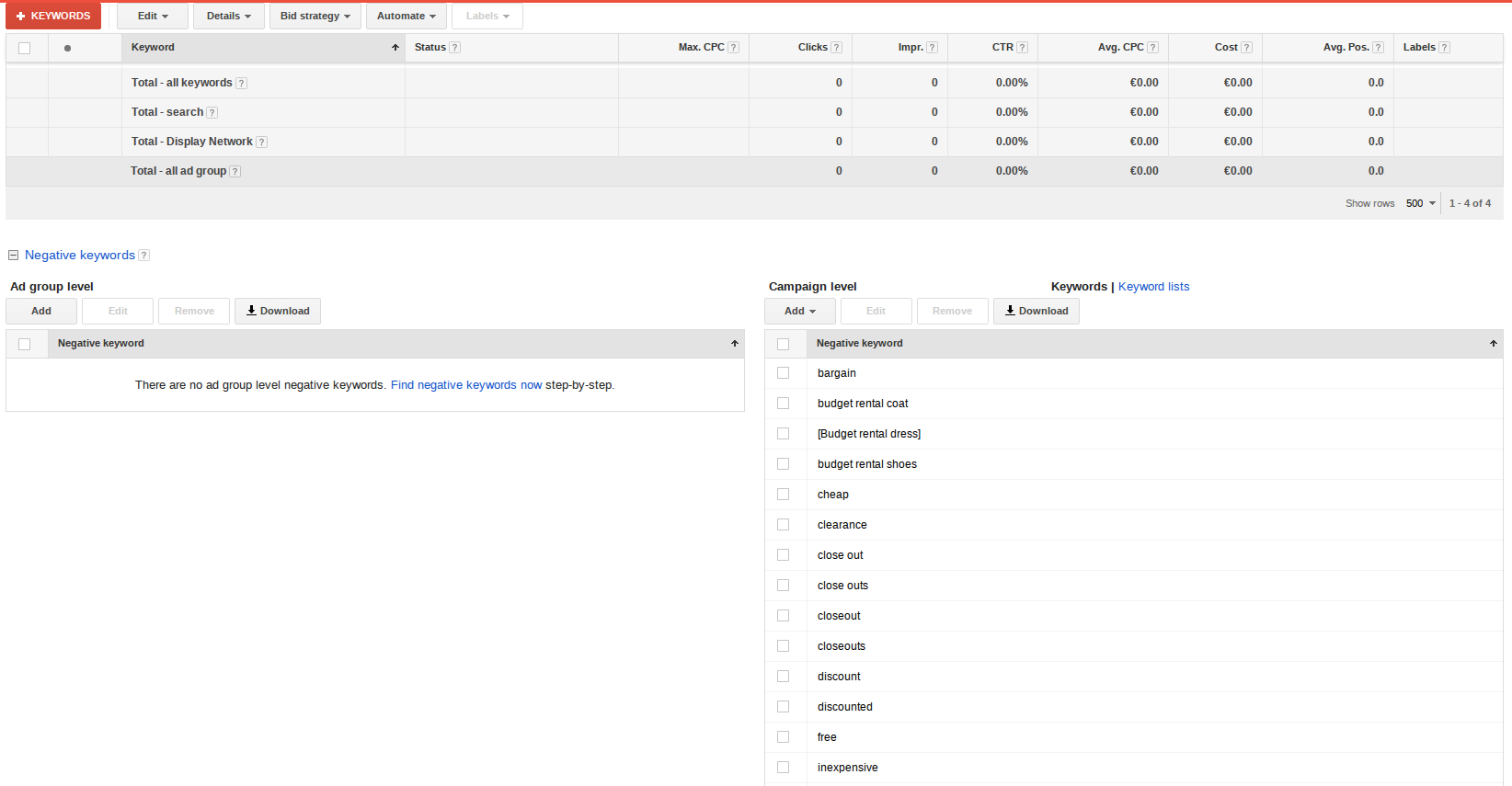Download ad group level negative keywords
The image size is (1512, 786).
point(278,312)
